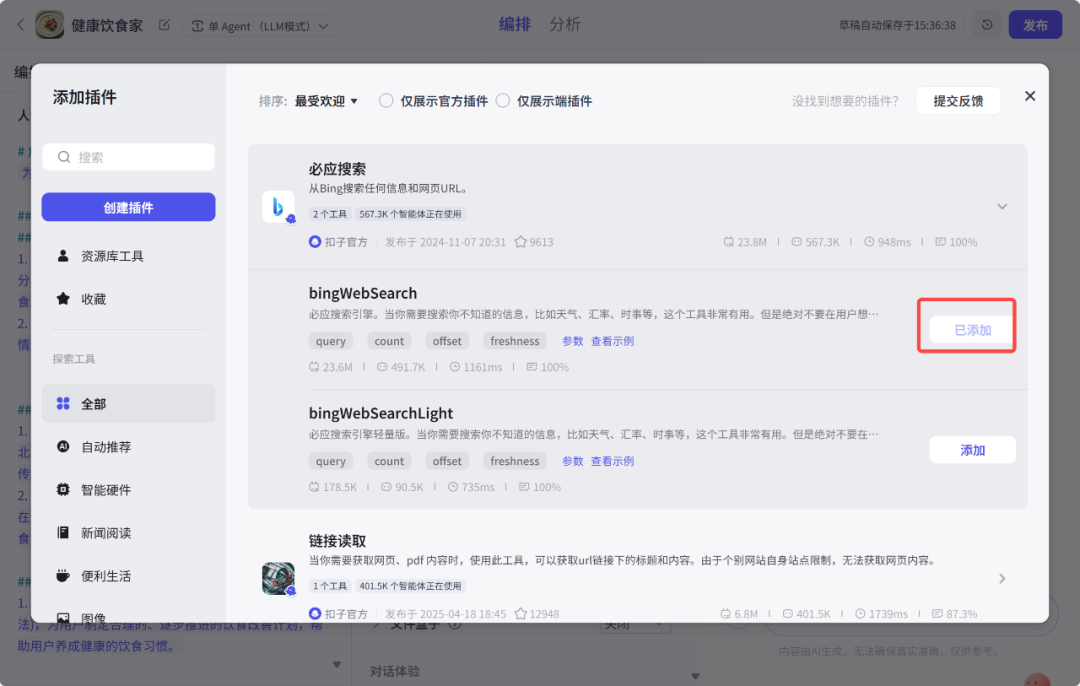Click 参数 link for bingWebSearchLight

(x=572, y=461)
